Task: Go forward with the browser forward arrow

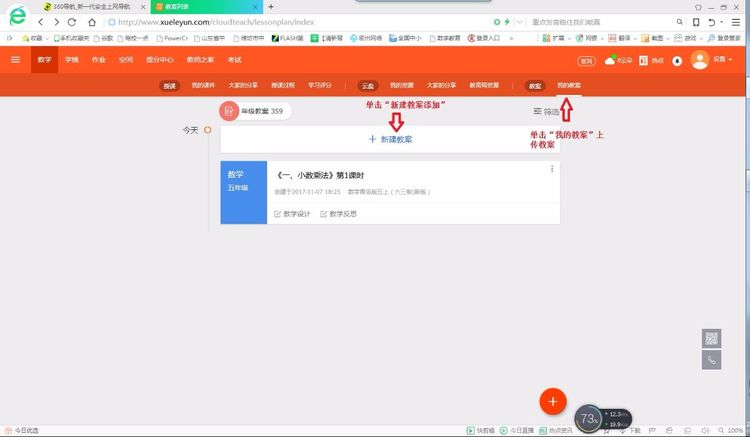Action: (x=56, y=22)
